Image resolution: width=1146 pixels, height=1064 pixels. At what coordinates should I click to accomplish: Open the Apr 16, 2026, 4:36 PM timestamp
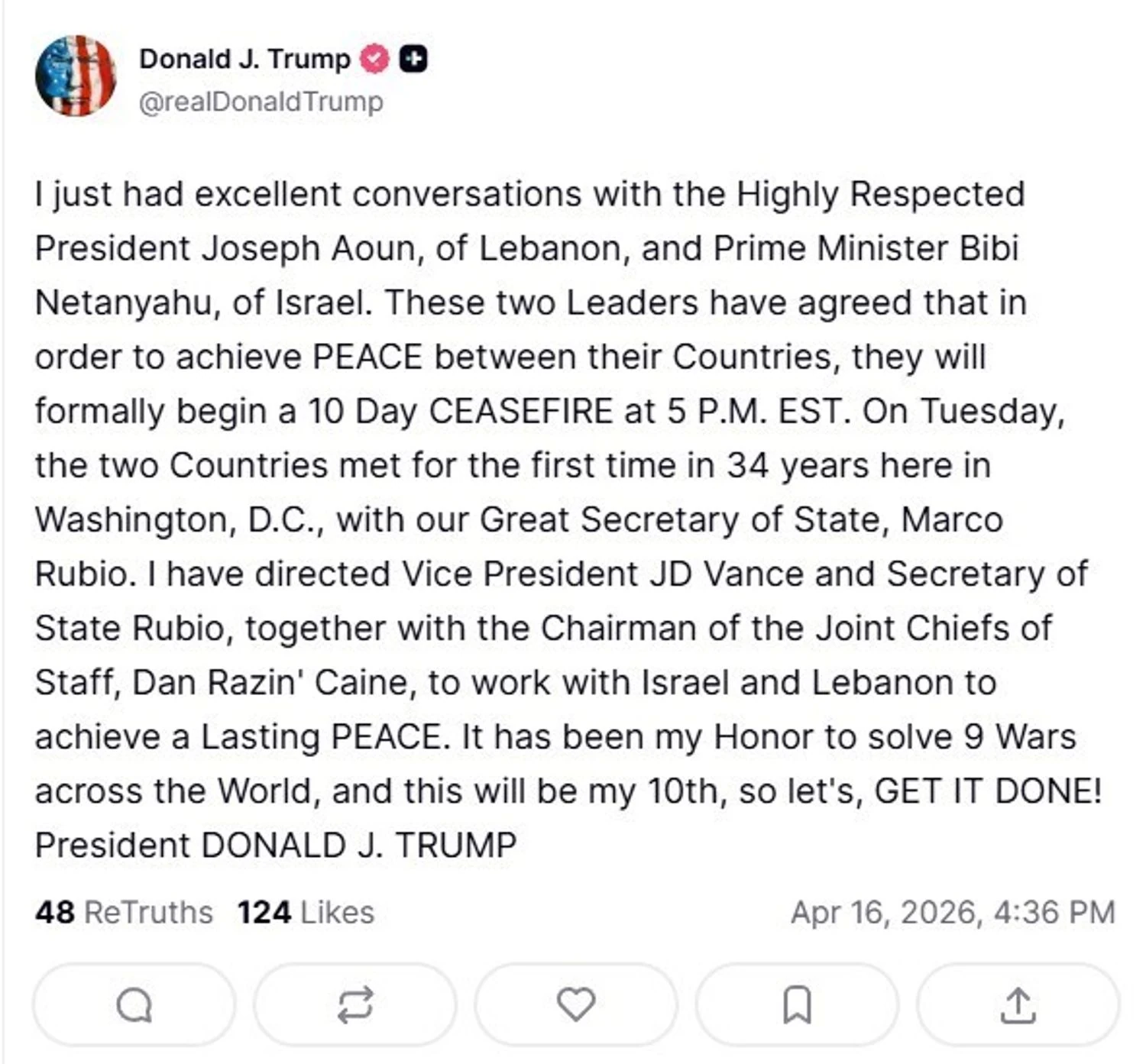(952, 912)
